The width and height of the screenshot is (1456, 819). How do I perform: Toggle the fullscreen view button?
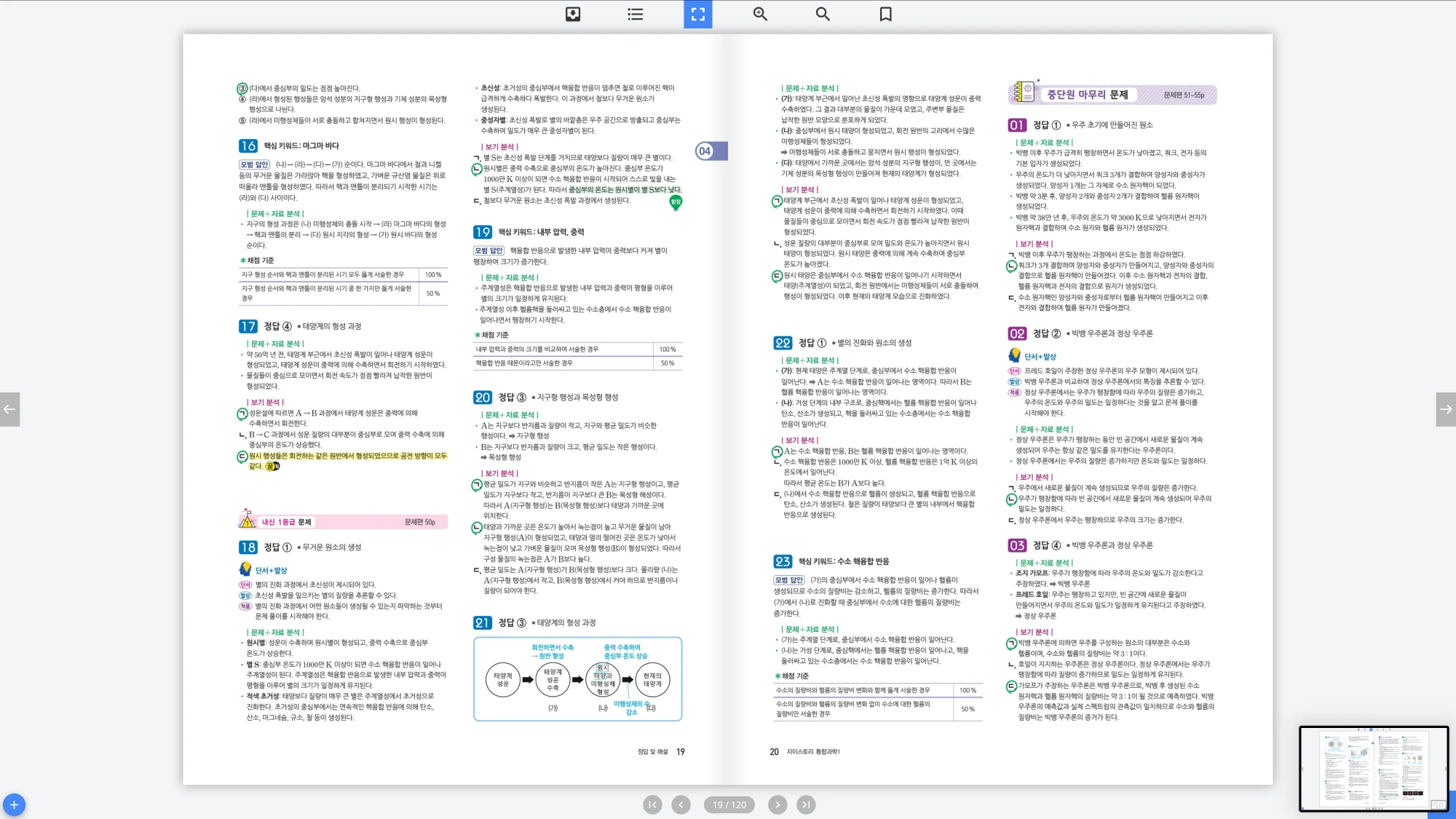pos(697,14)
